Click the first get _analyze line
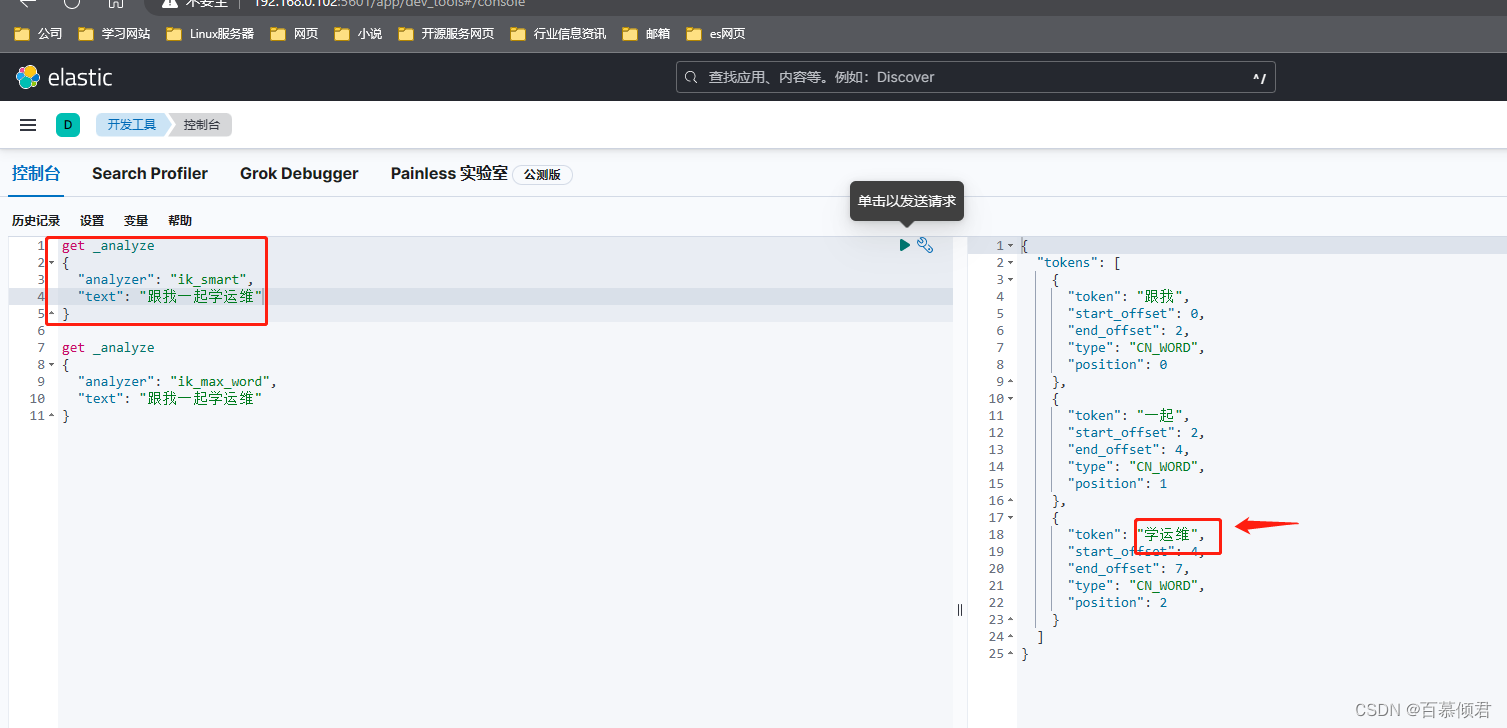The height and width of the screenshot is (728, 1507). (x=108, y=246)
